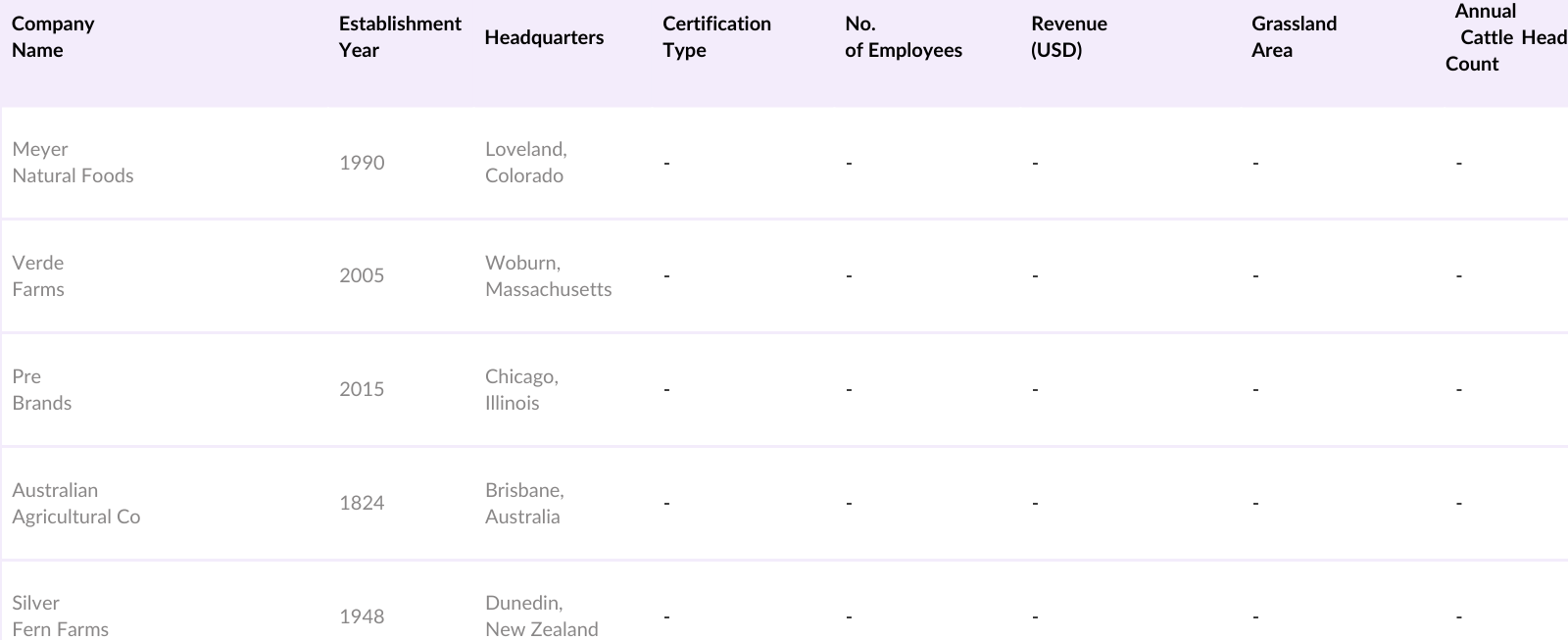Screen dimensions: 1568x640
Task: Click the 1824 establishment year cell
Action: pyautogui.click(x=362, y=504)
